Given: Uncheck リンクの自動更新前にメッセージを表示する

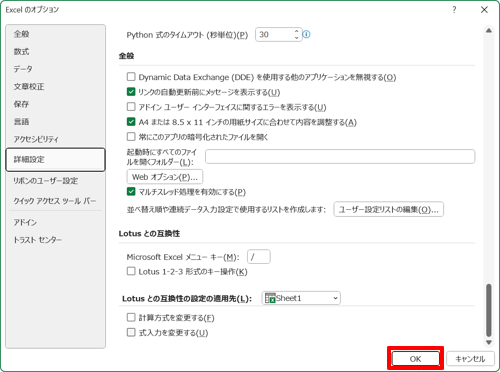Looking at the screenshot, I should 131,92.
